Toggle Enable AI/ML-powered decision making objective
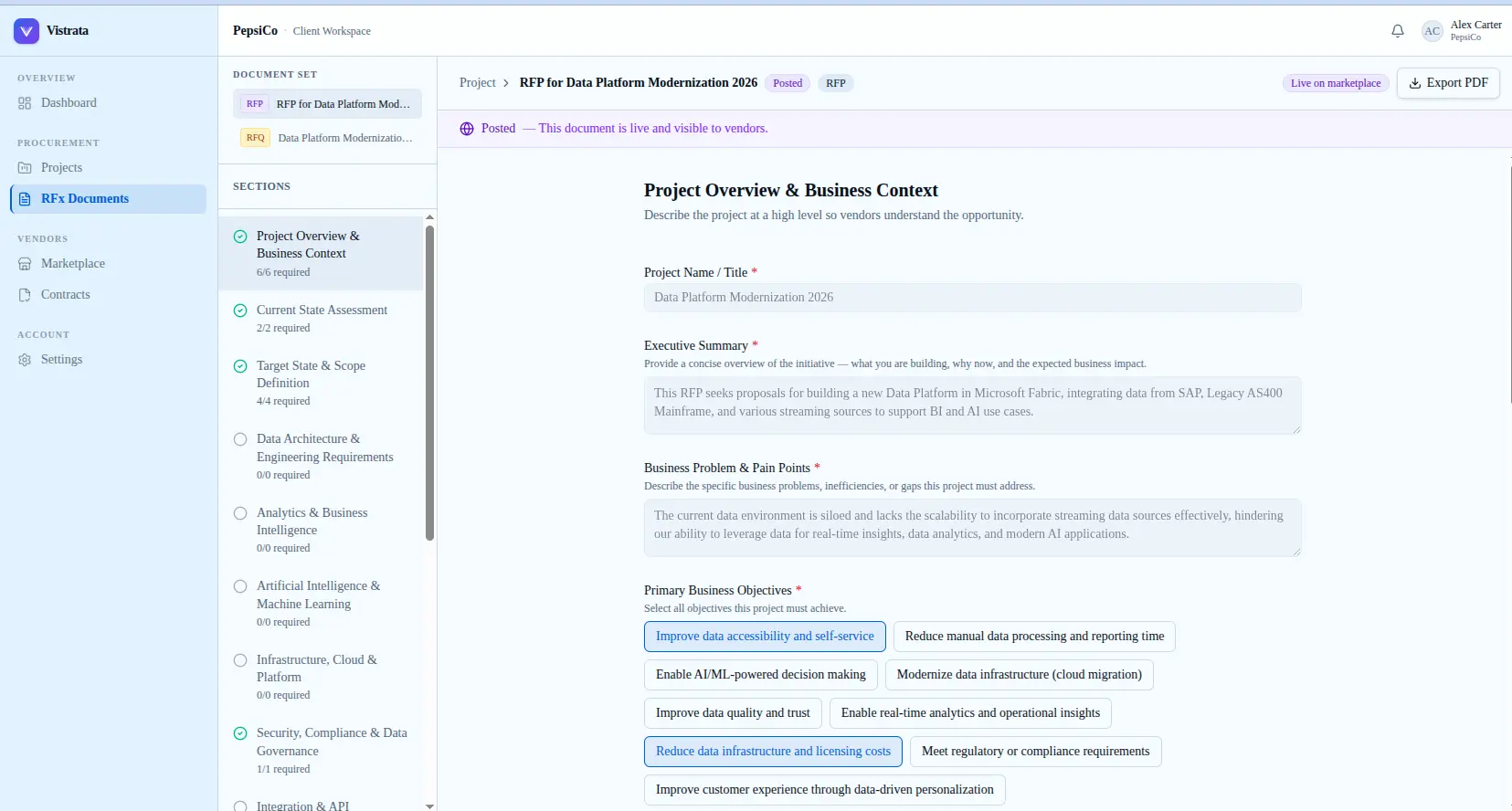This screenshot has height=811, width=1512. tap(761, 675)
